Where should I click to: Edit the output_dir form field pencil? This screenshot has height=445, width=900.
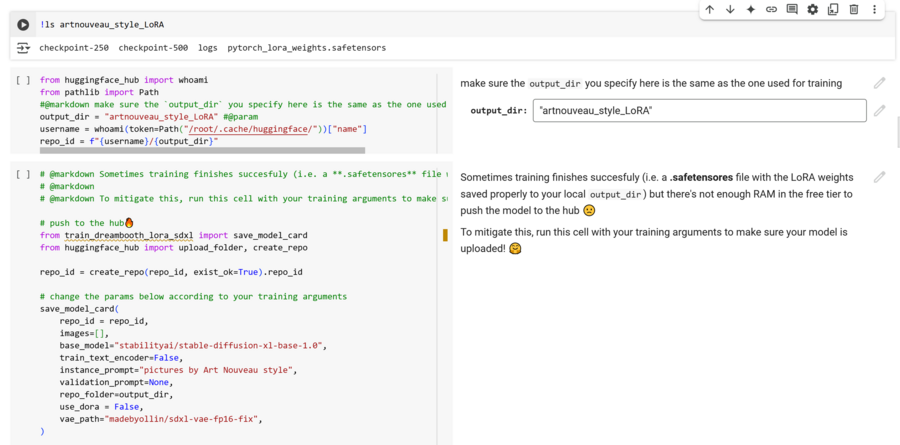click(x=879, y=110)
